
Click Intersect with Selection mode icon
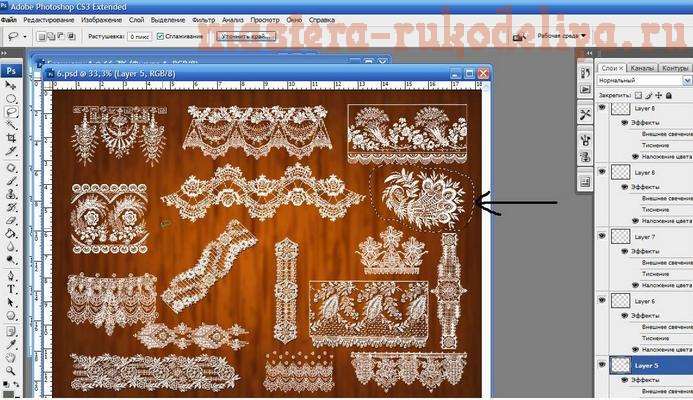[x=71, y=37]
